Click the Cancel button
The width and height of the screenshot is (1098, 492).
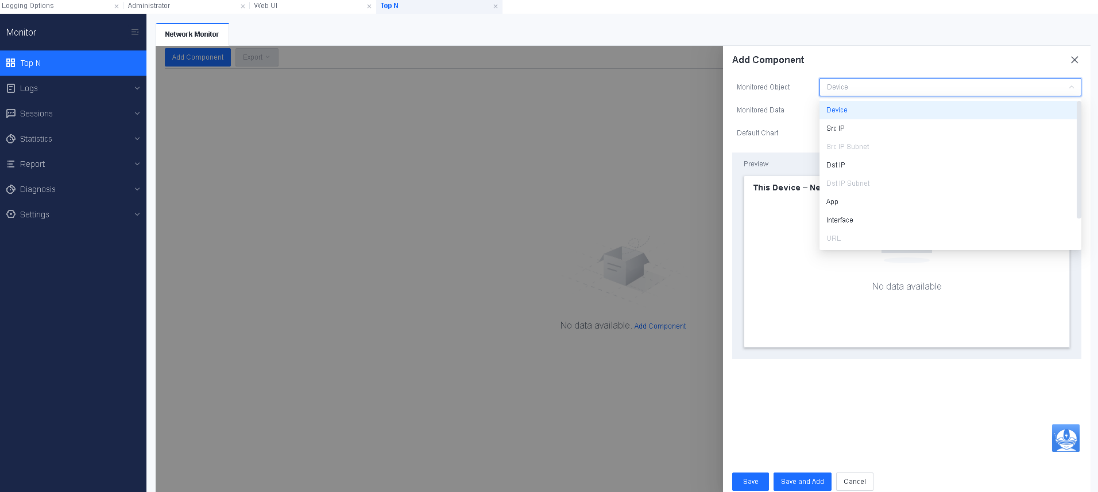(x=854, y=482)
